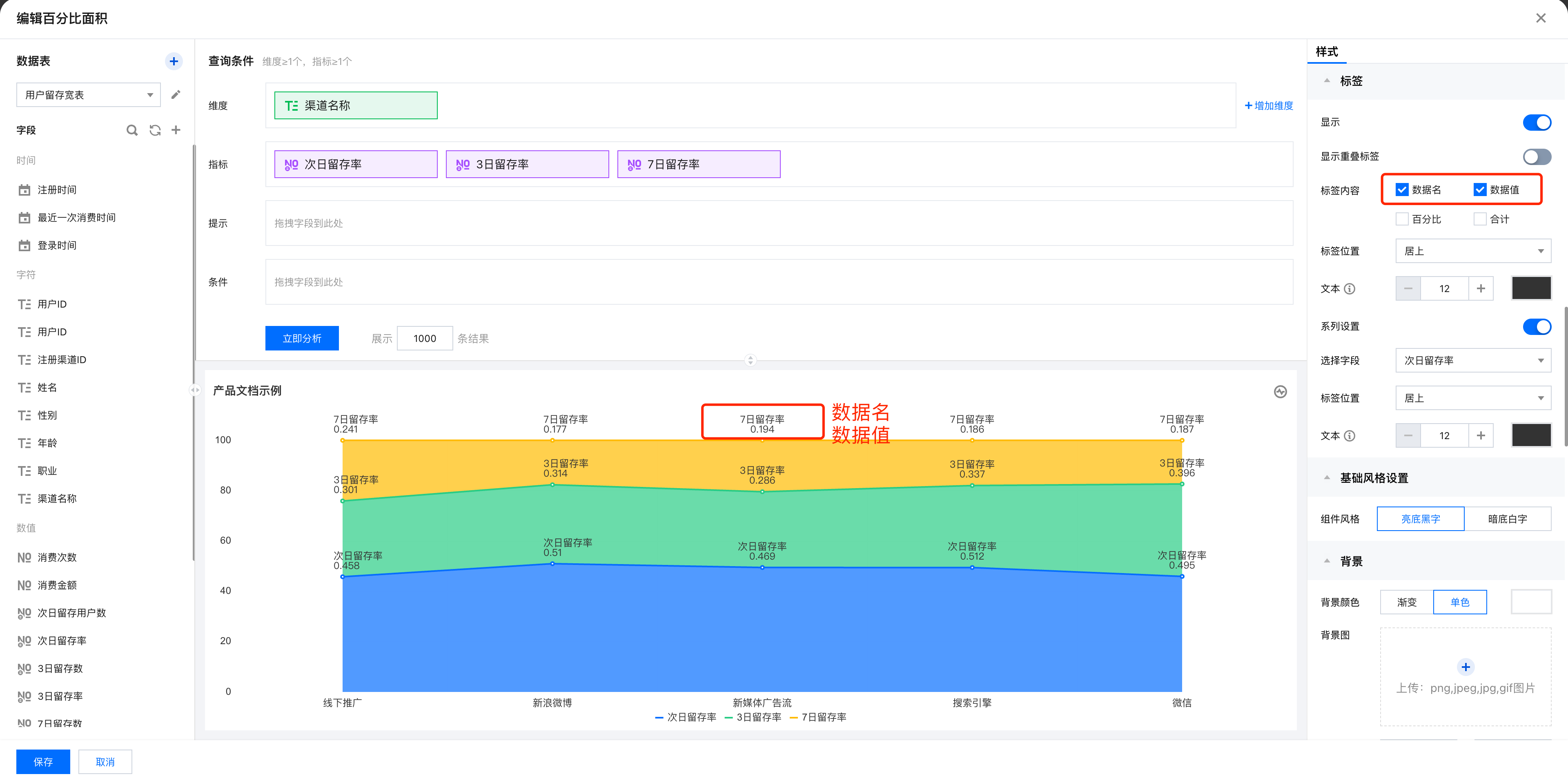Click the add data table plus icon
The height and width of the screenshot is (781, 1568).
click(174, 61)
